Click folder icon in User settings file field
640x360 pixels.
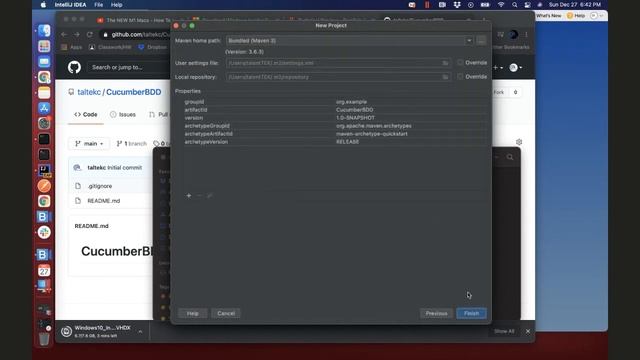click(x=445, y=63)
